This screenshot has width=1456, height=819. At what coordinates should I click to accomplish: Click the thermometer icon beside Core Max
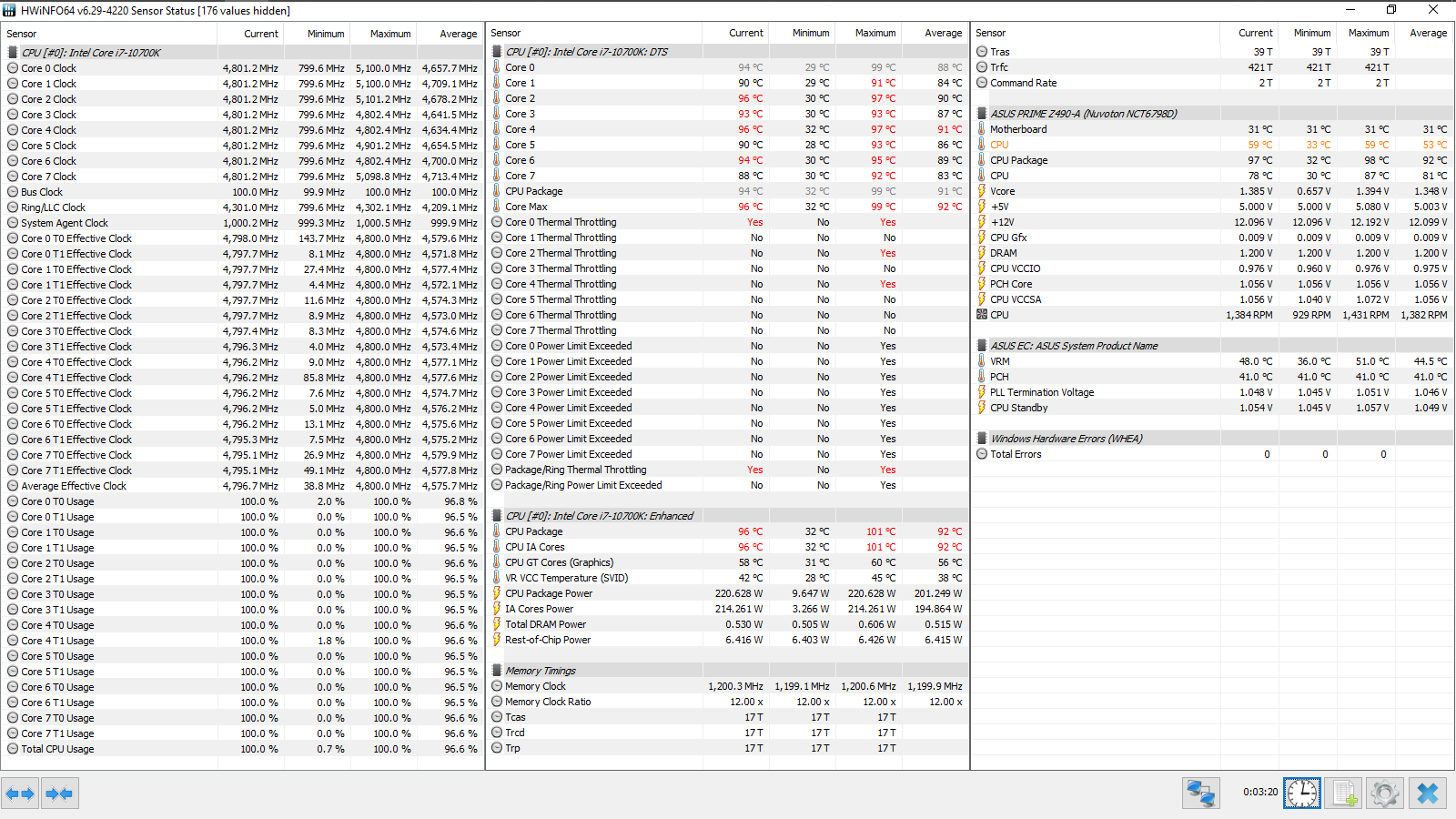(497, 207)
